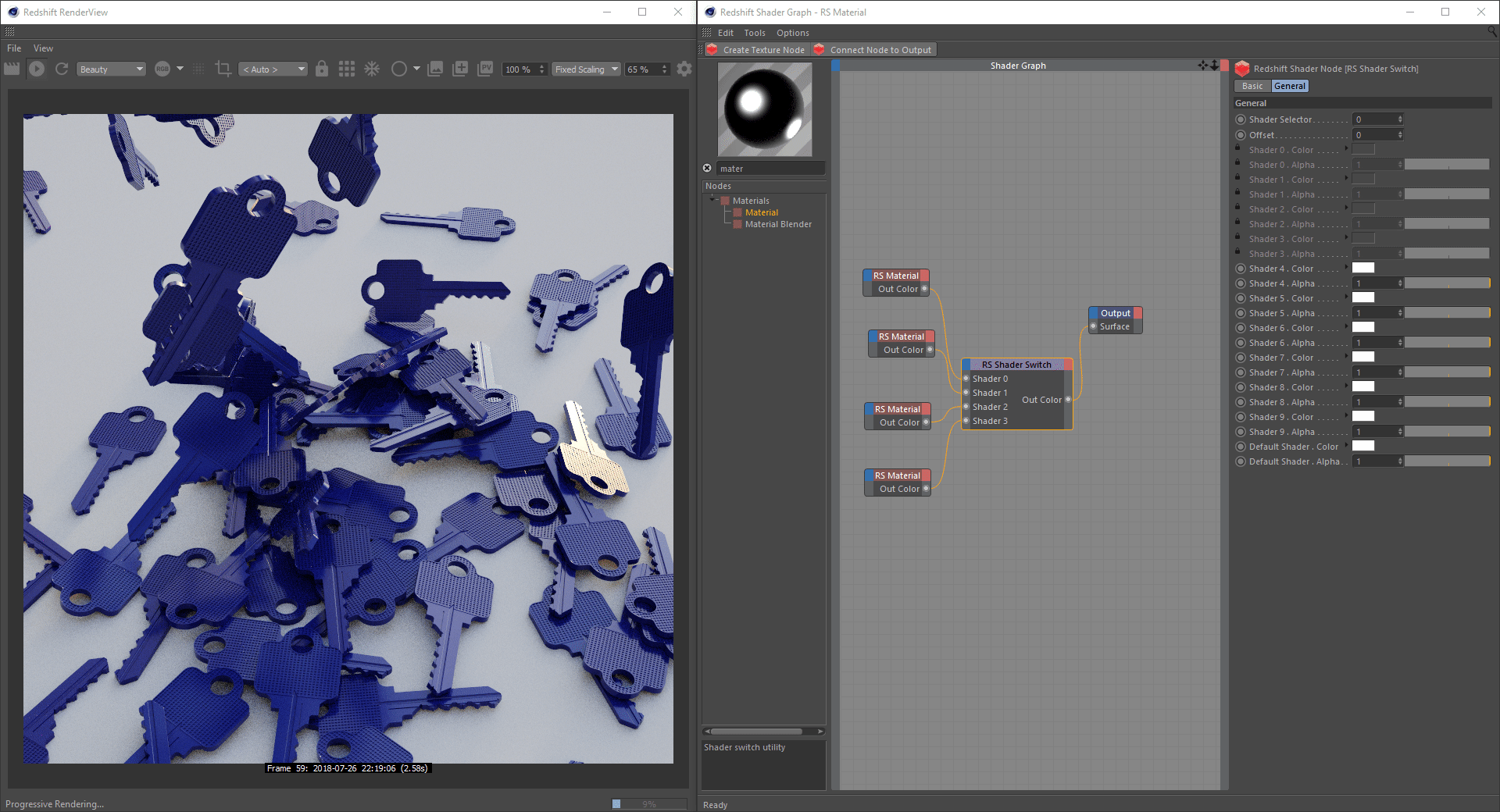Start the IPR play button

click(x=37, y=69)
